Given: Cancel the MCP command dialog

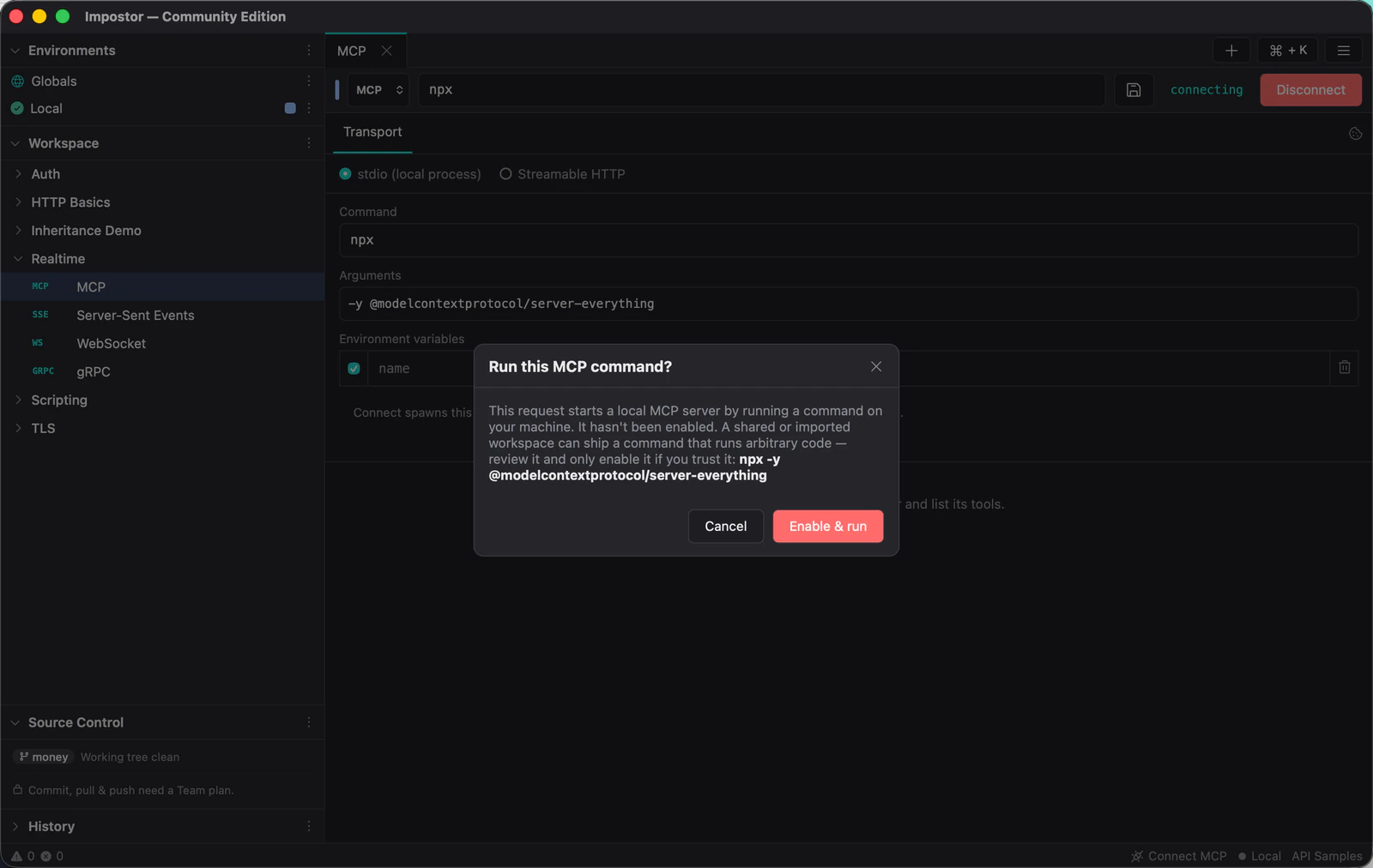Looking at the screenshot, I should point(726,527).
